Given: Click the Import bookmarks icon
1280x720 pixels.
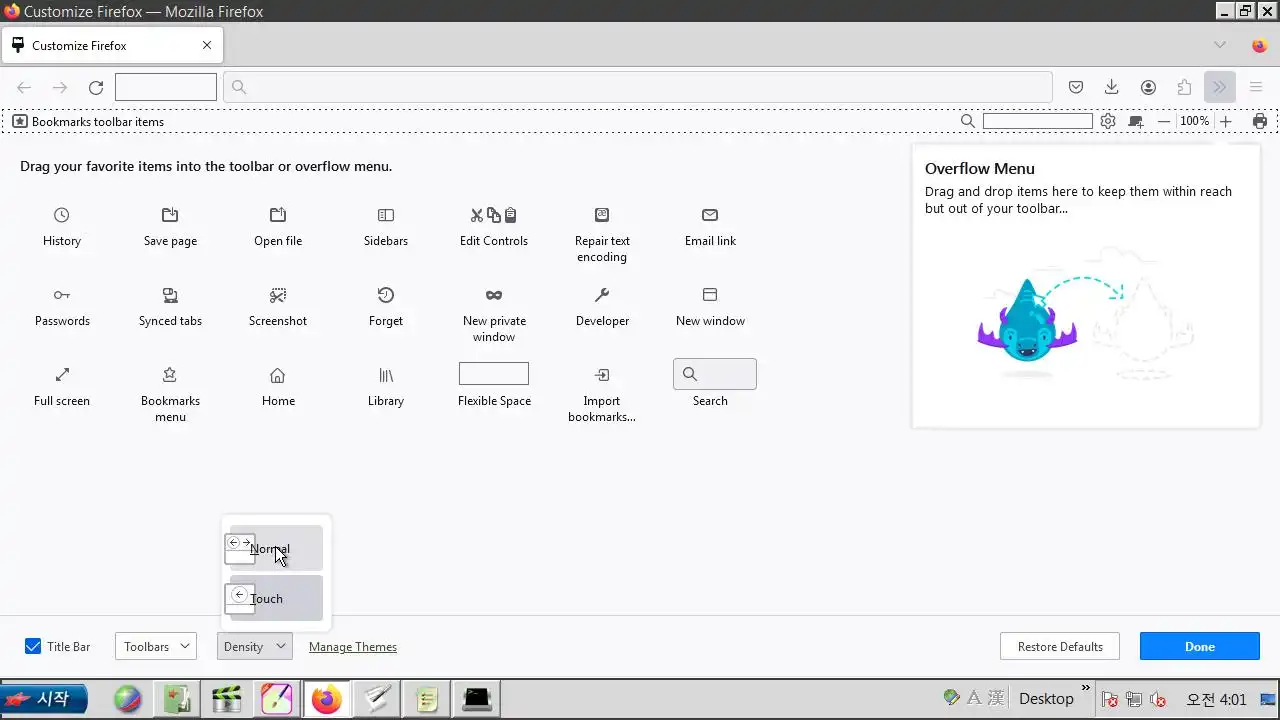Looking at the screenshot, I should click(602, 375).
